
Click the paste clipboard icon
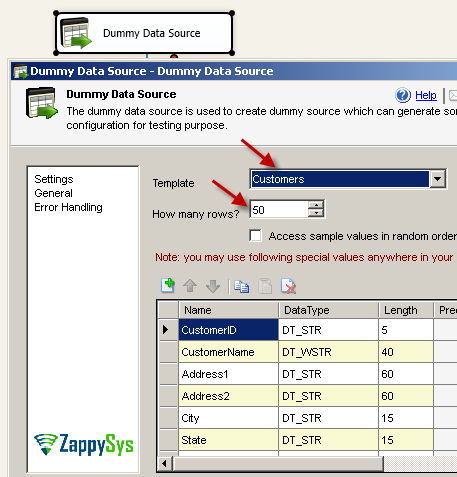pyautogui.click(x=265, y=286)
